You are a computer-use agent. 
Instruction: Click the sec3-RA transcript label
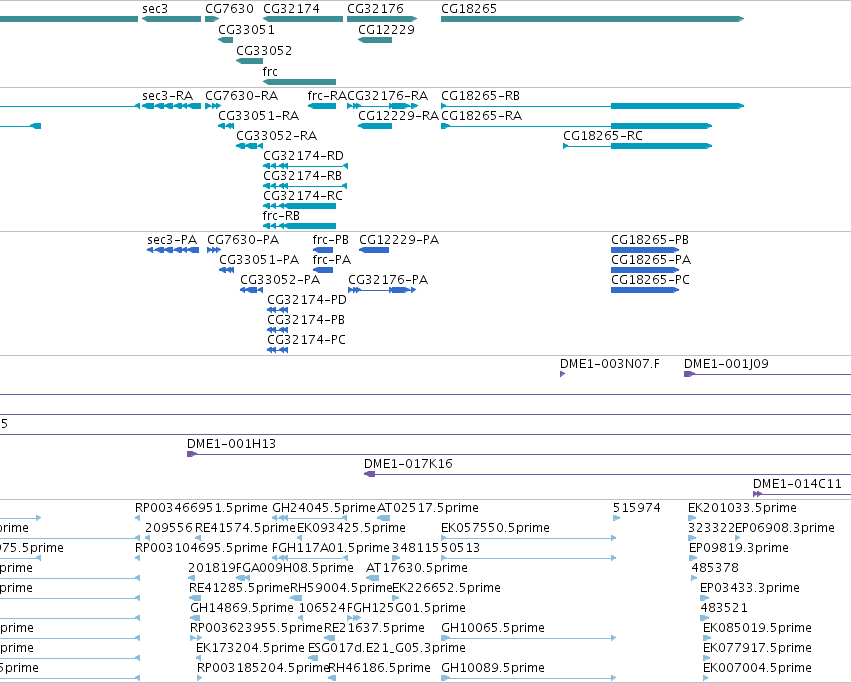tap(167, 96)
